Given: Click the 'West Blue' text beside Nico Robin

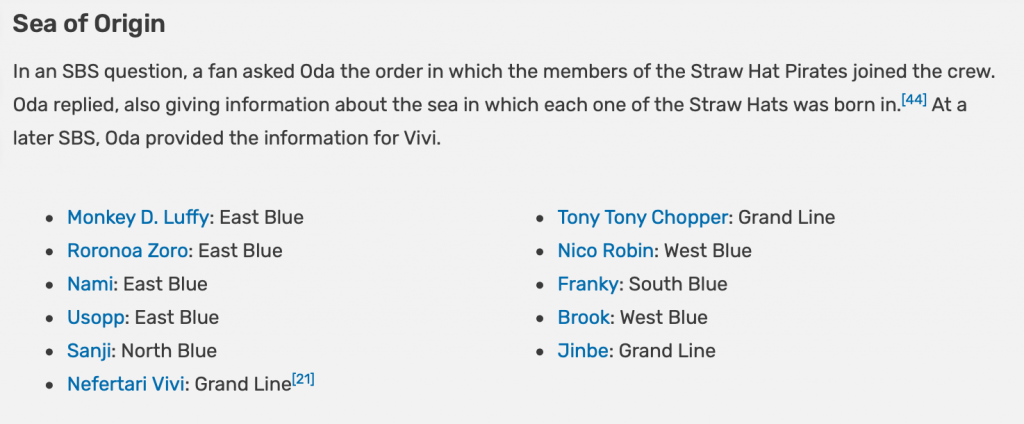Looking at the screenshot, I should [x=708, y=251].
